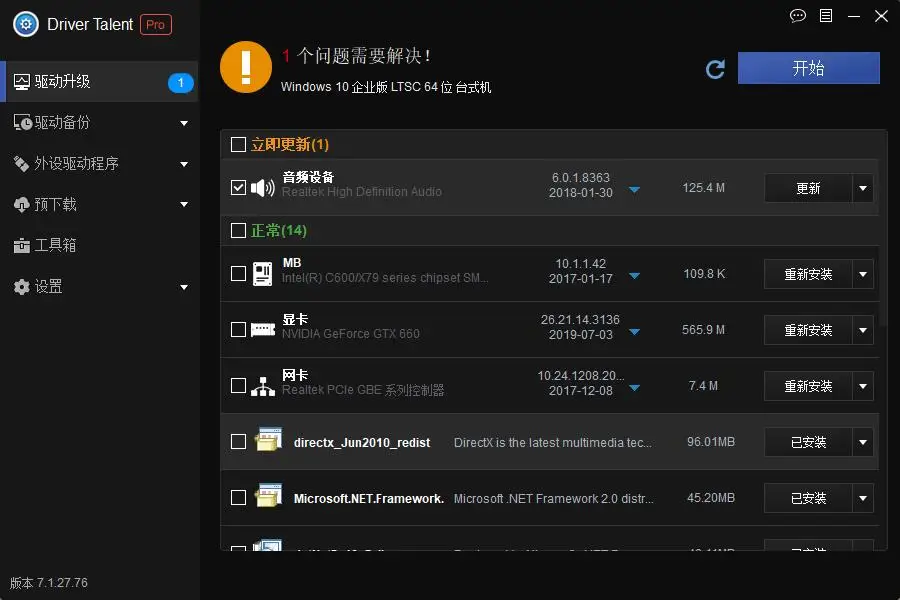900x600 pixels.
Task: Open arrow beside MB 重新安装 button
Action: [x=863, y=274]
